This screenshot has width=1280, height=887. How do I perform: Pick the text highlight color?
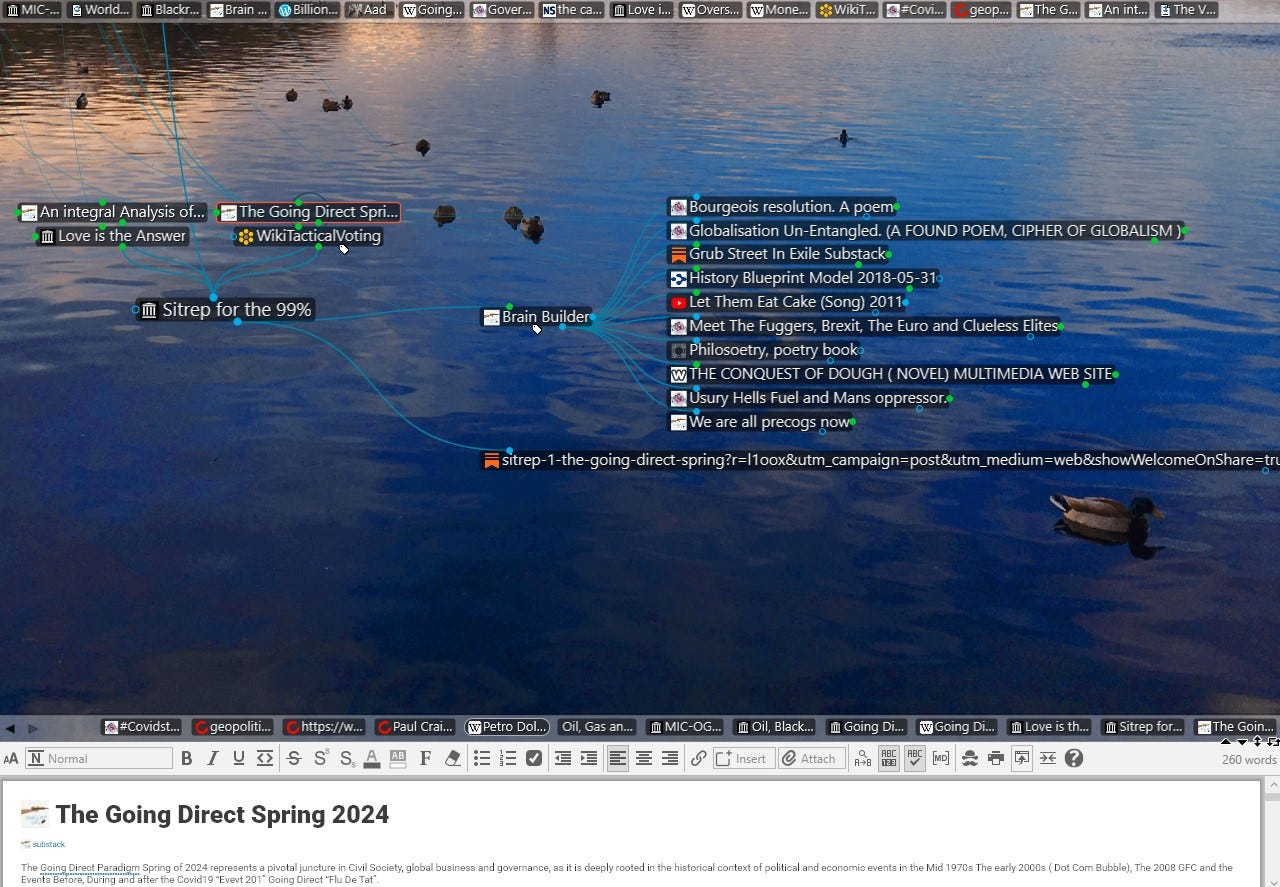[398, 758]
